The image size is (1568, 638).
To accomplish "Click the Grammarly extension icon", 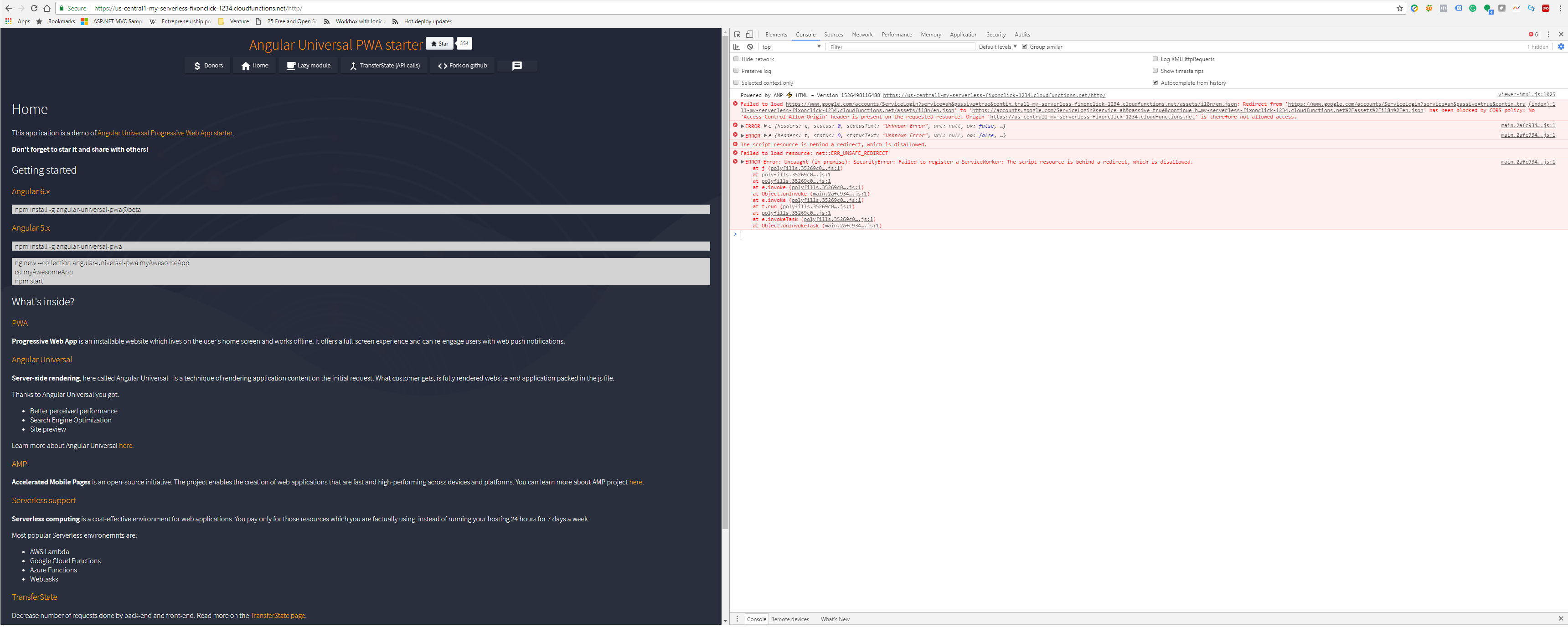I will tap(1472, 8).
